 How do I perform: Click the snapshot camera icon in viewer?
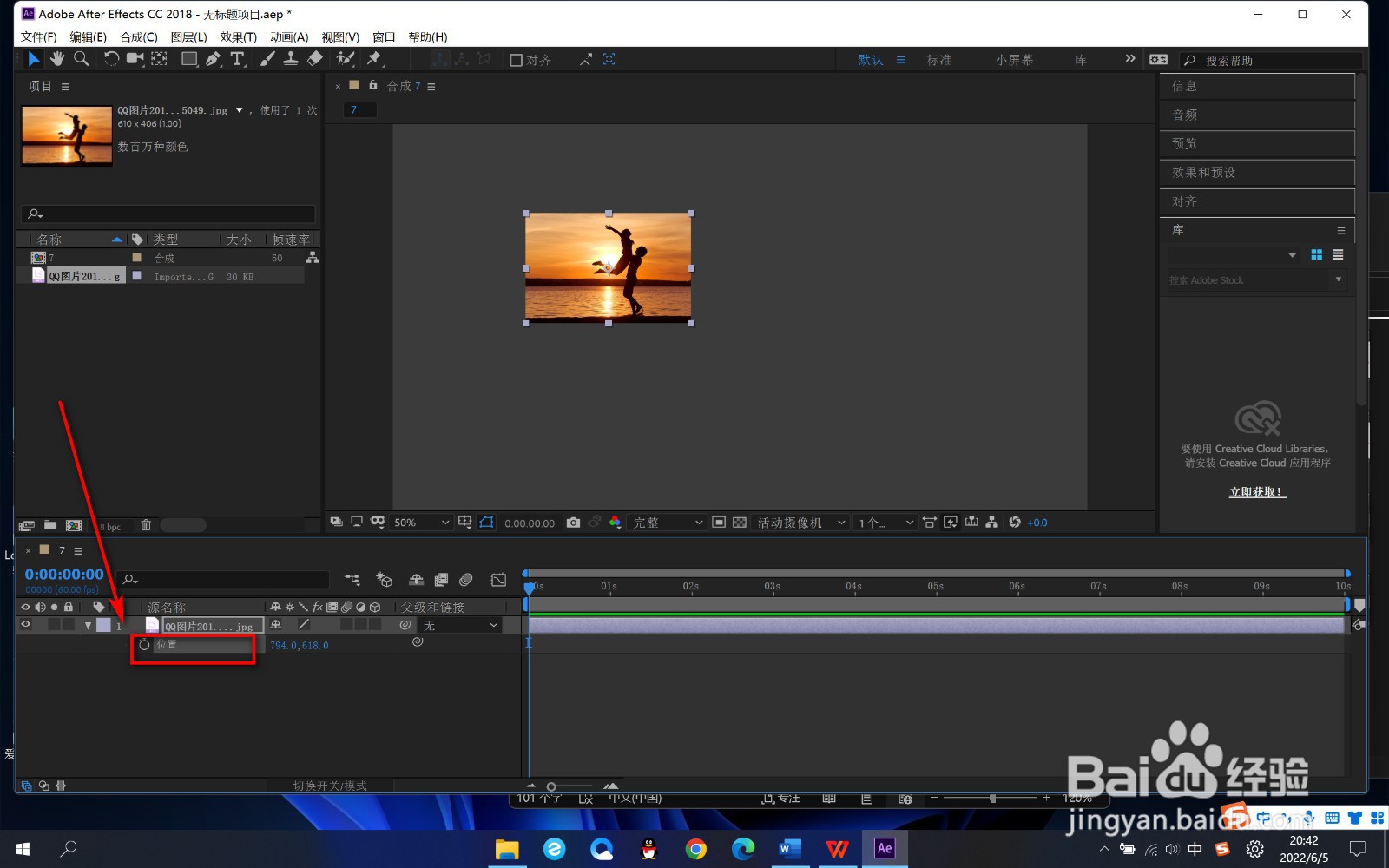[573, 523]
